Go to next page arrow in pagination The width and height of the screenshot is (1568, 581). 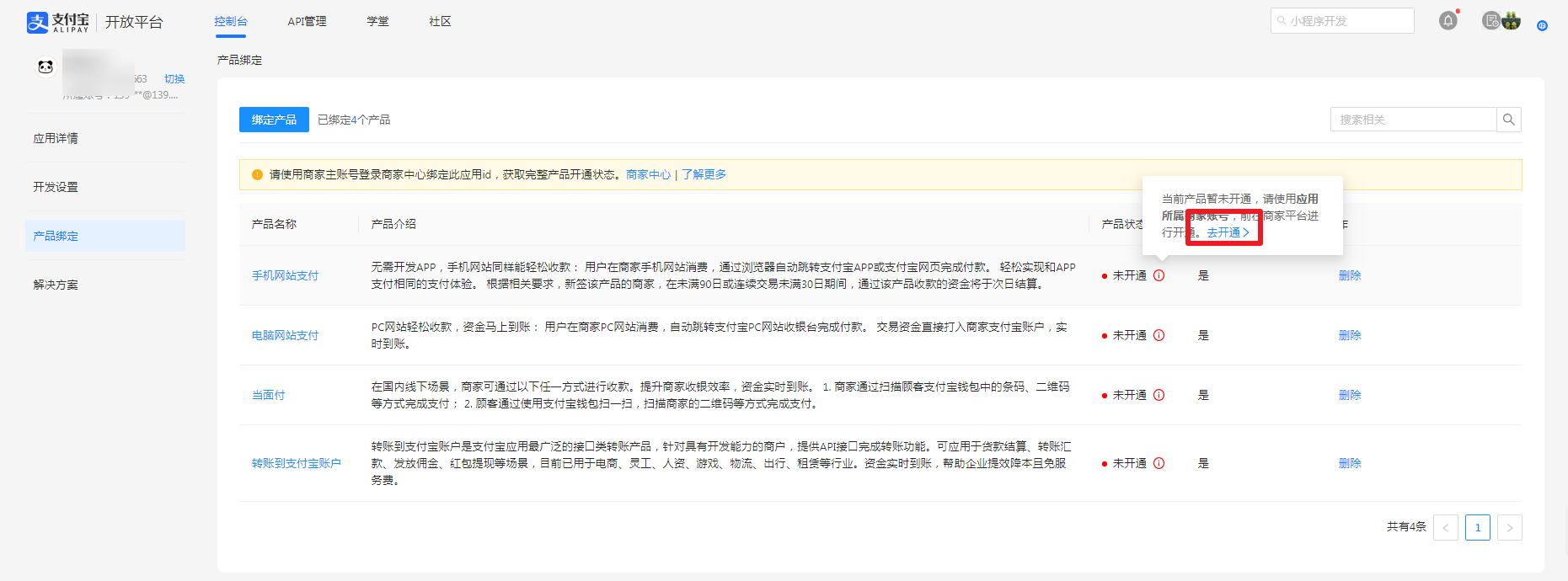click(1510, 528)
